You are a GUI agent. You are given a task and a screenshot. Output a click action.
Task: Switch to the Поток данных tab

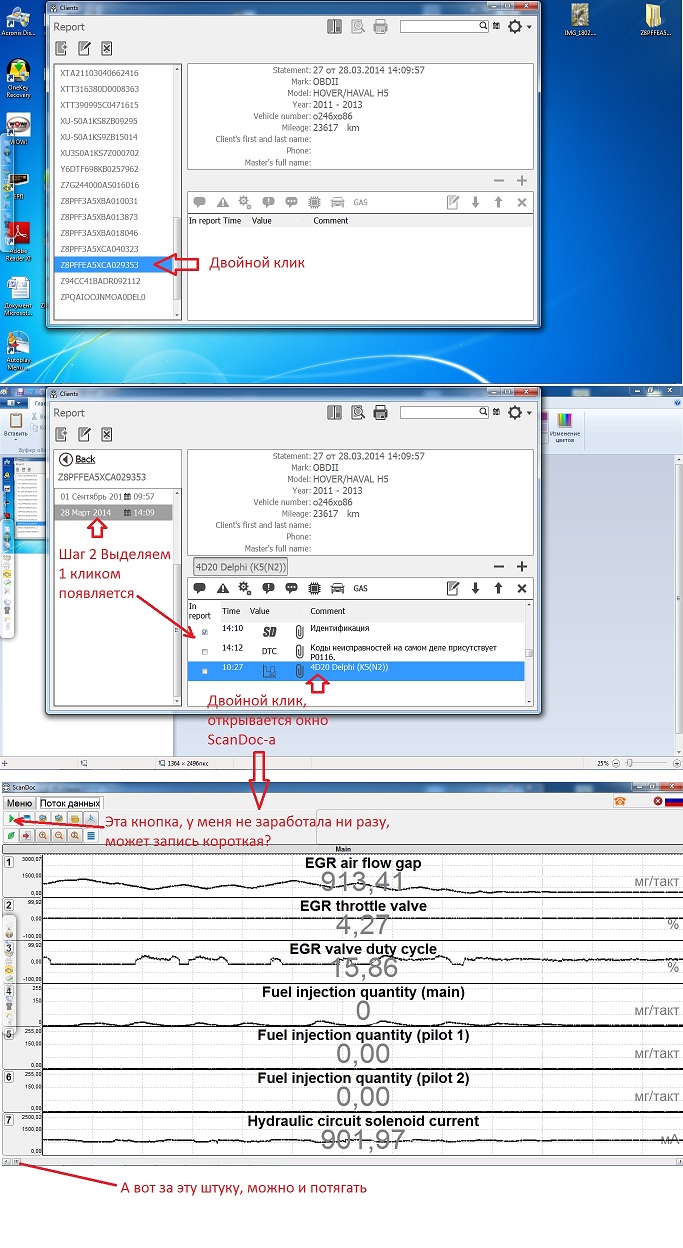click(70, 803)
